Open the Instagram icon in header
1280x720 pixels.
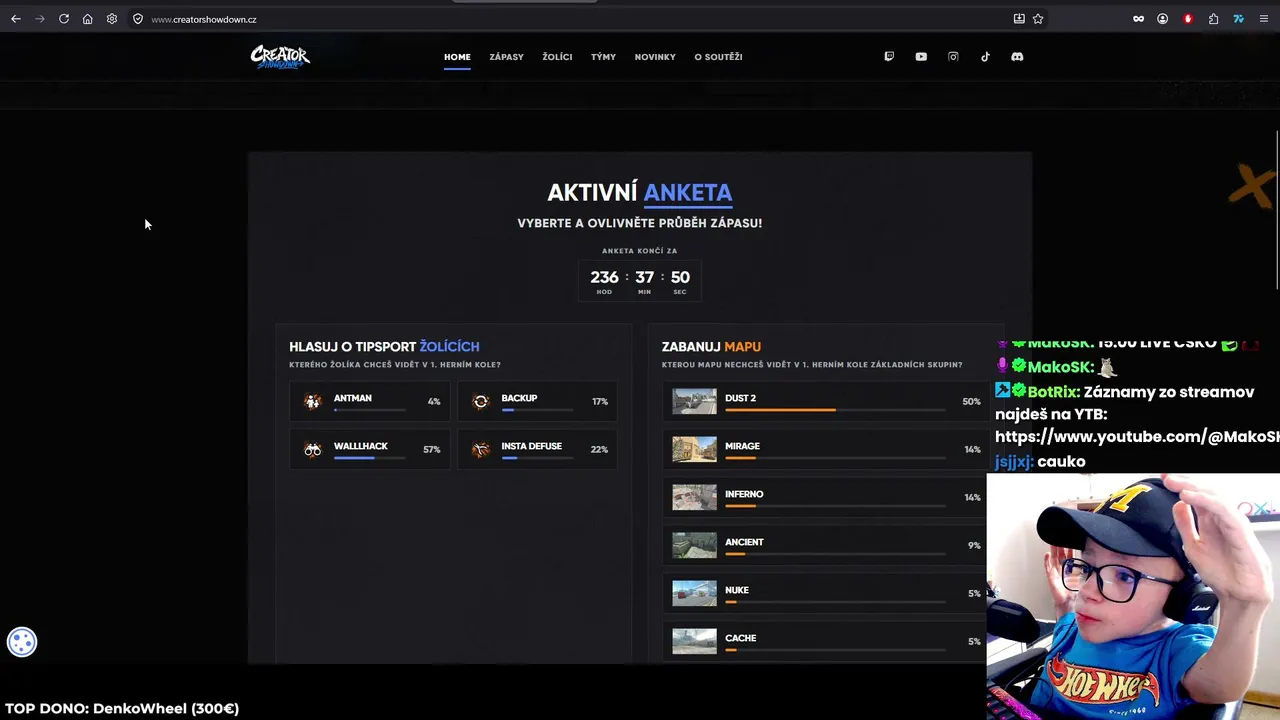pyautogui.click(x=953, y=57)
